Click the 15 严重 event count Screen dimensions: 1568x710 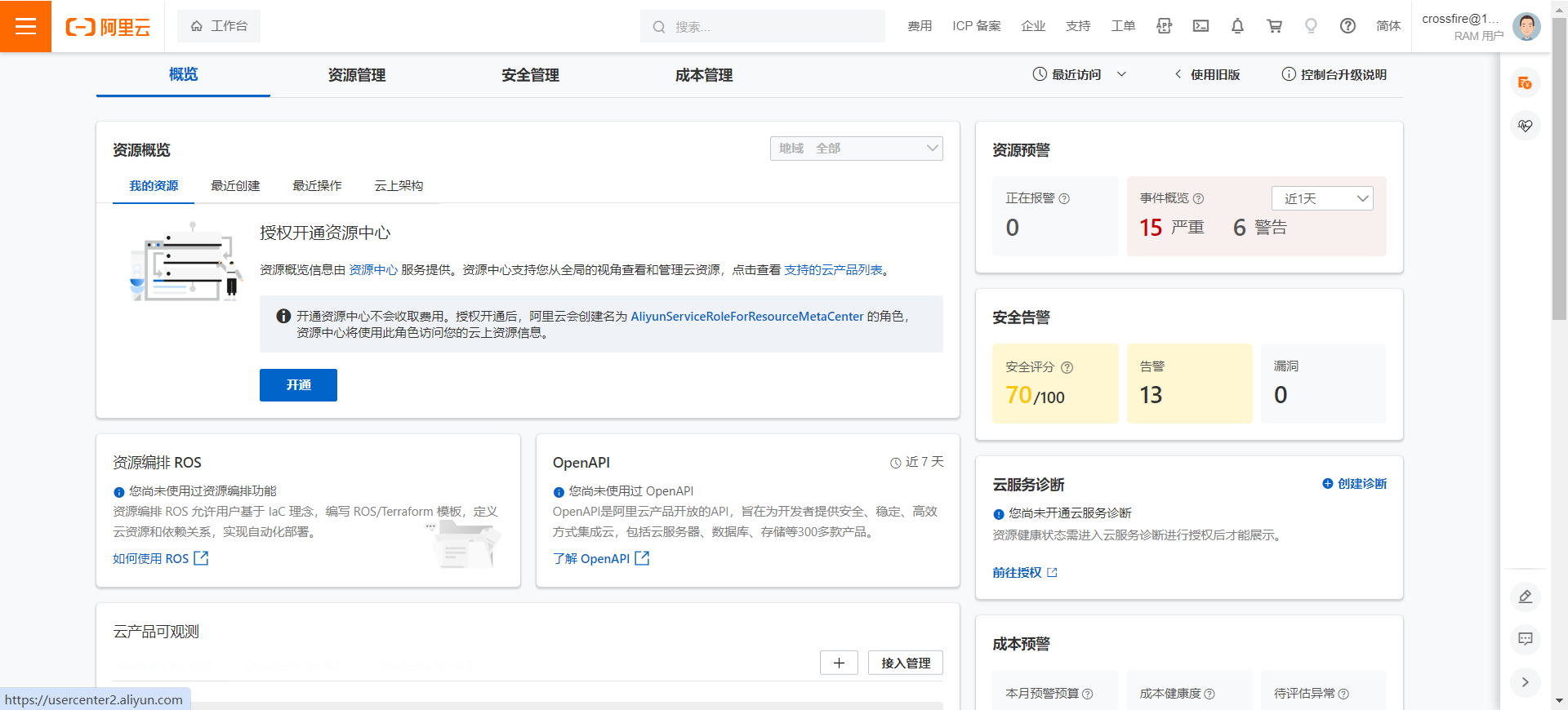(x=1172, y=227)
